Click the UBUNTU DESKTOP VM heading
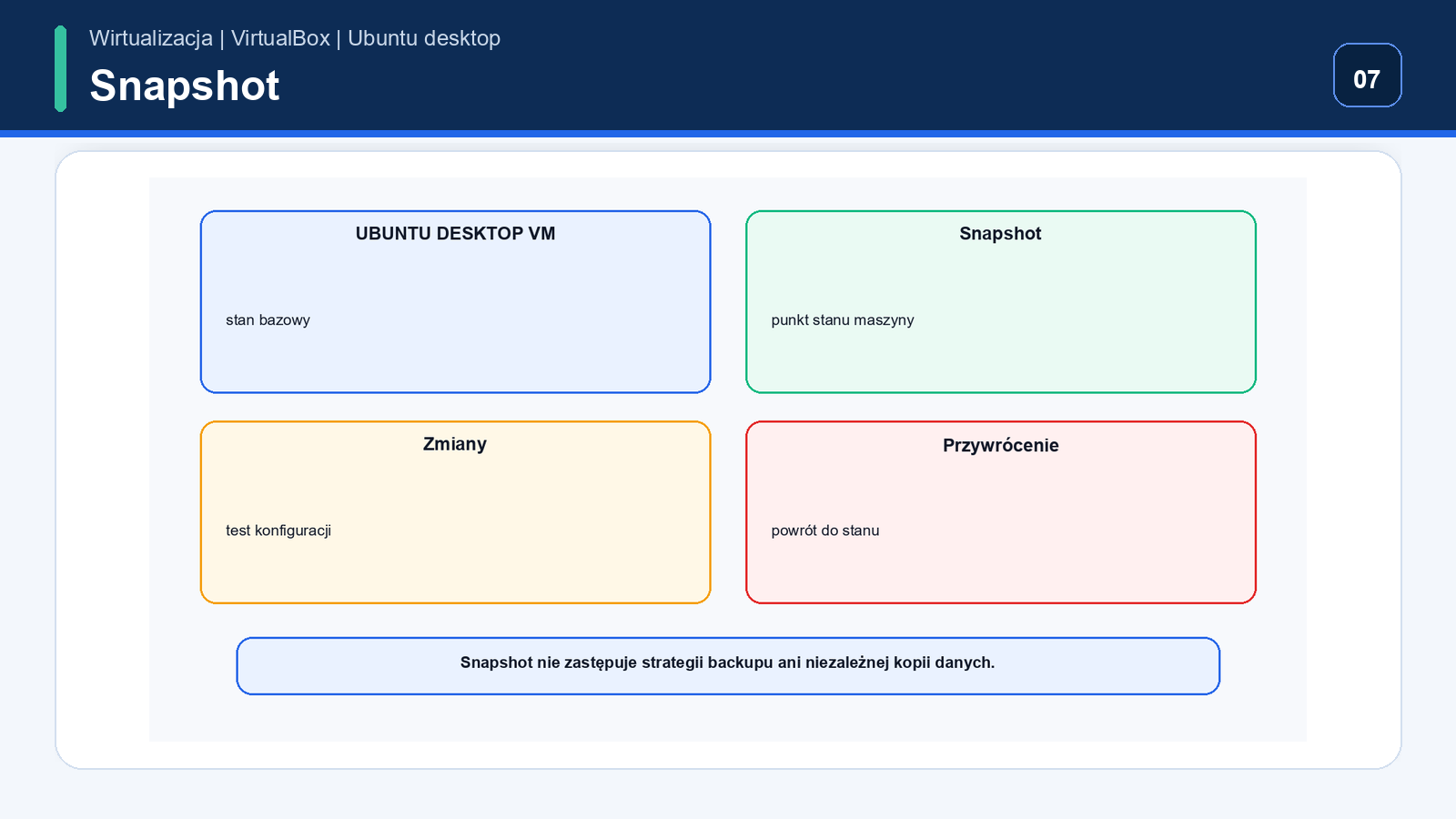The image size is (1456, 819). click(x=455, y=234)
